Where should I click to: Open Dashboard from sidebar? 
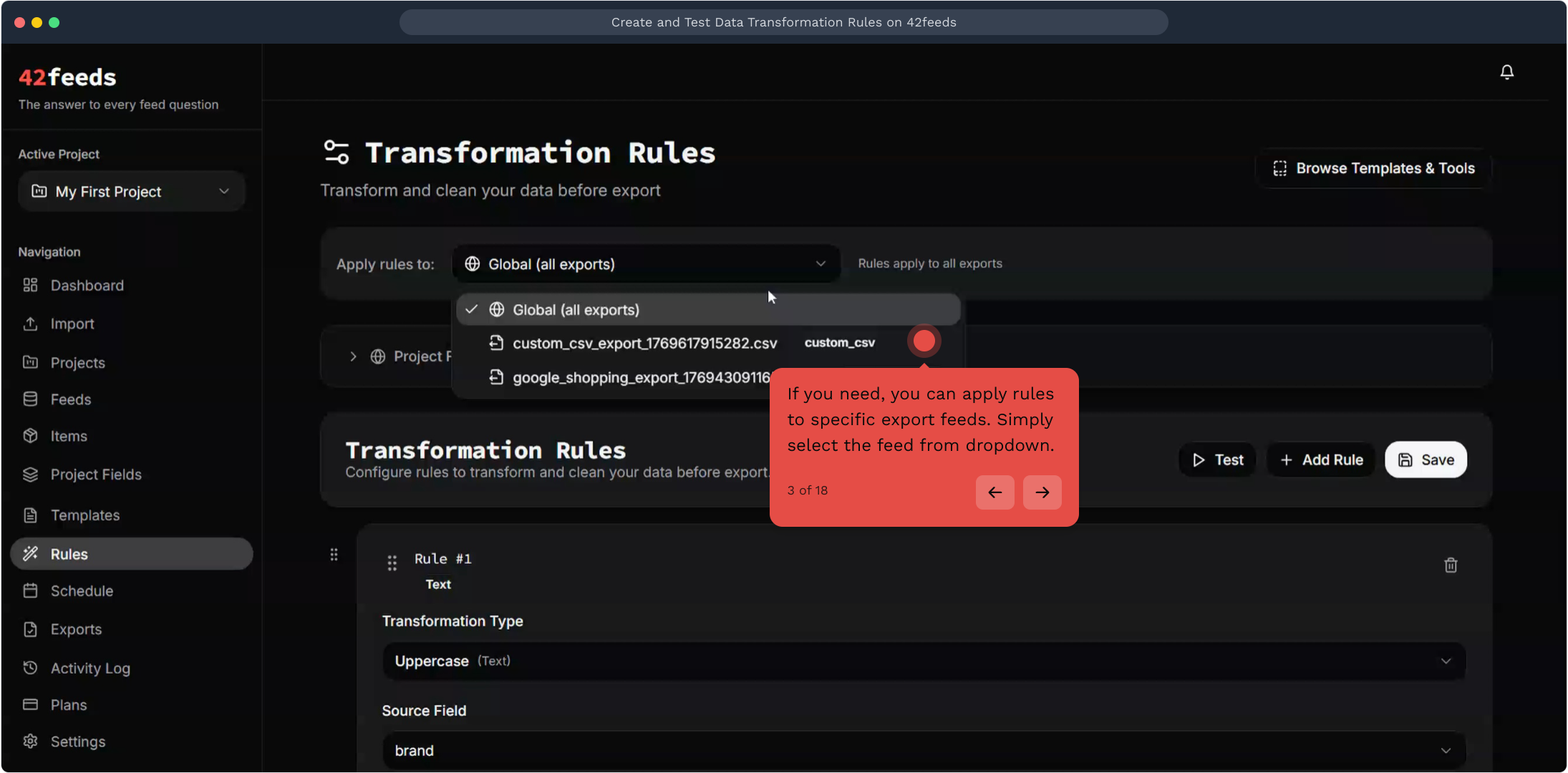tap(87, 286)
